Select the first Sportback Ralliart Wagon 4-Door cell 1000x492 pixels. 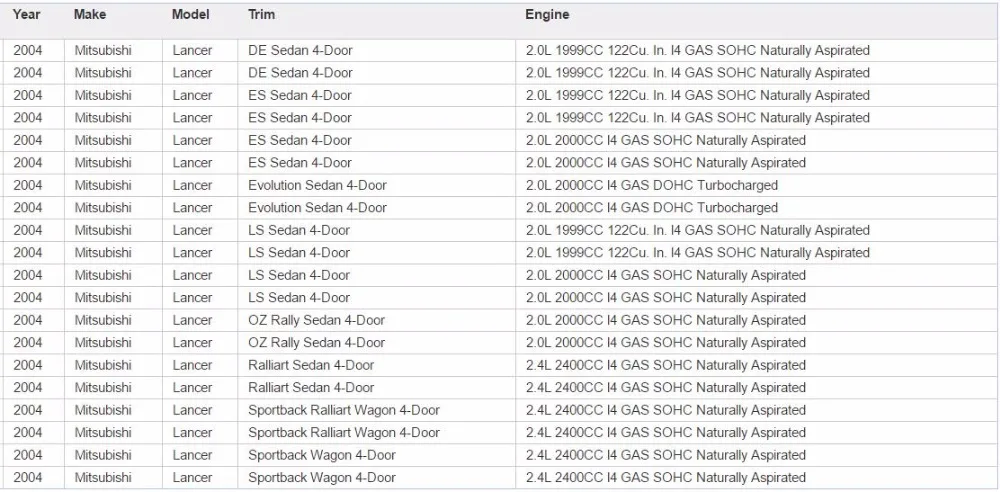376,410
